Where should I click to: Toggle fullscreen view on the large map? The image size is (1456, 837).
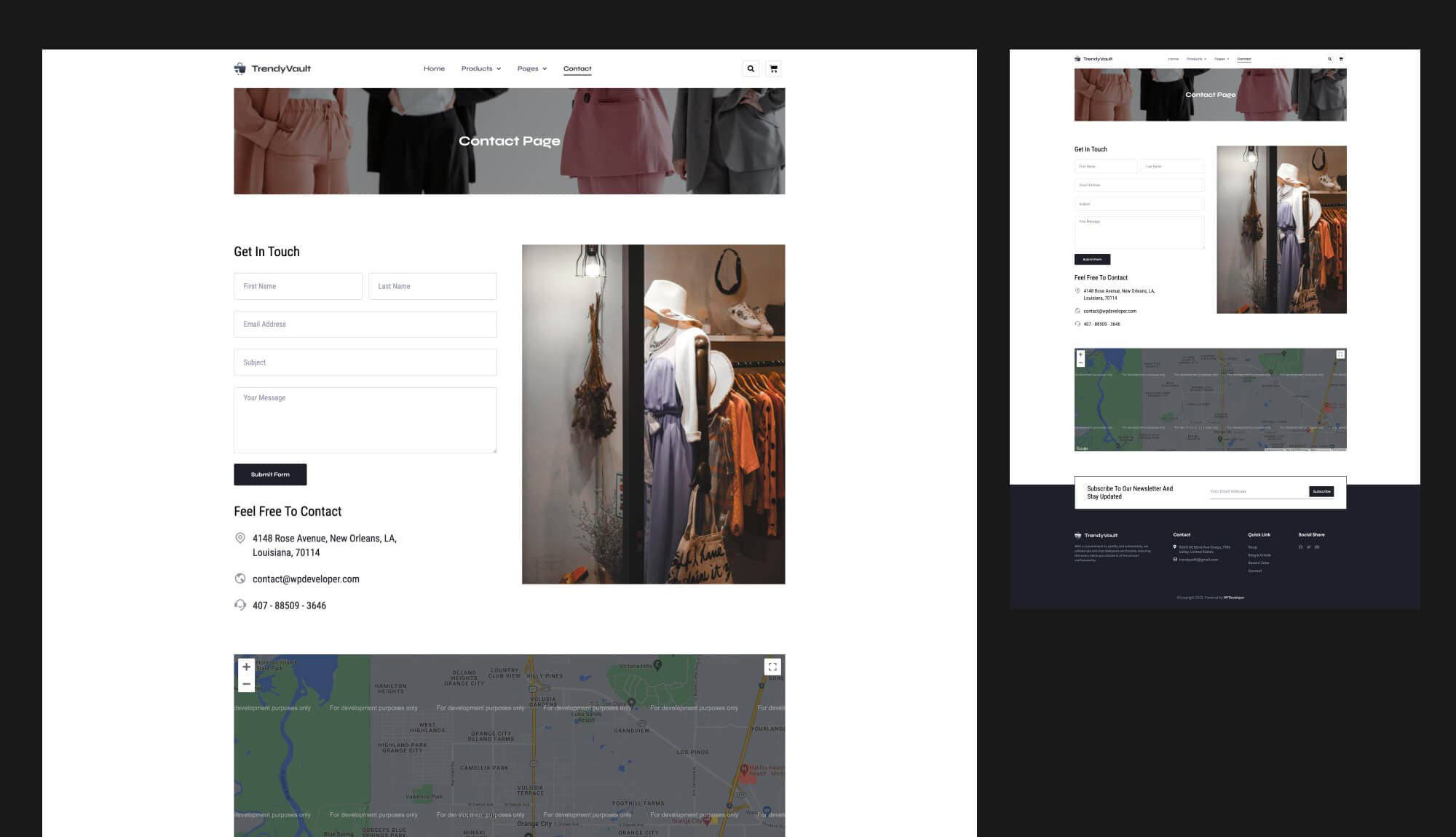click(x=772, y=667)
